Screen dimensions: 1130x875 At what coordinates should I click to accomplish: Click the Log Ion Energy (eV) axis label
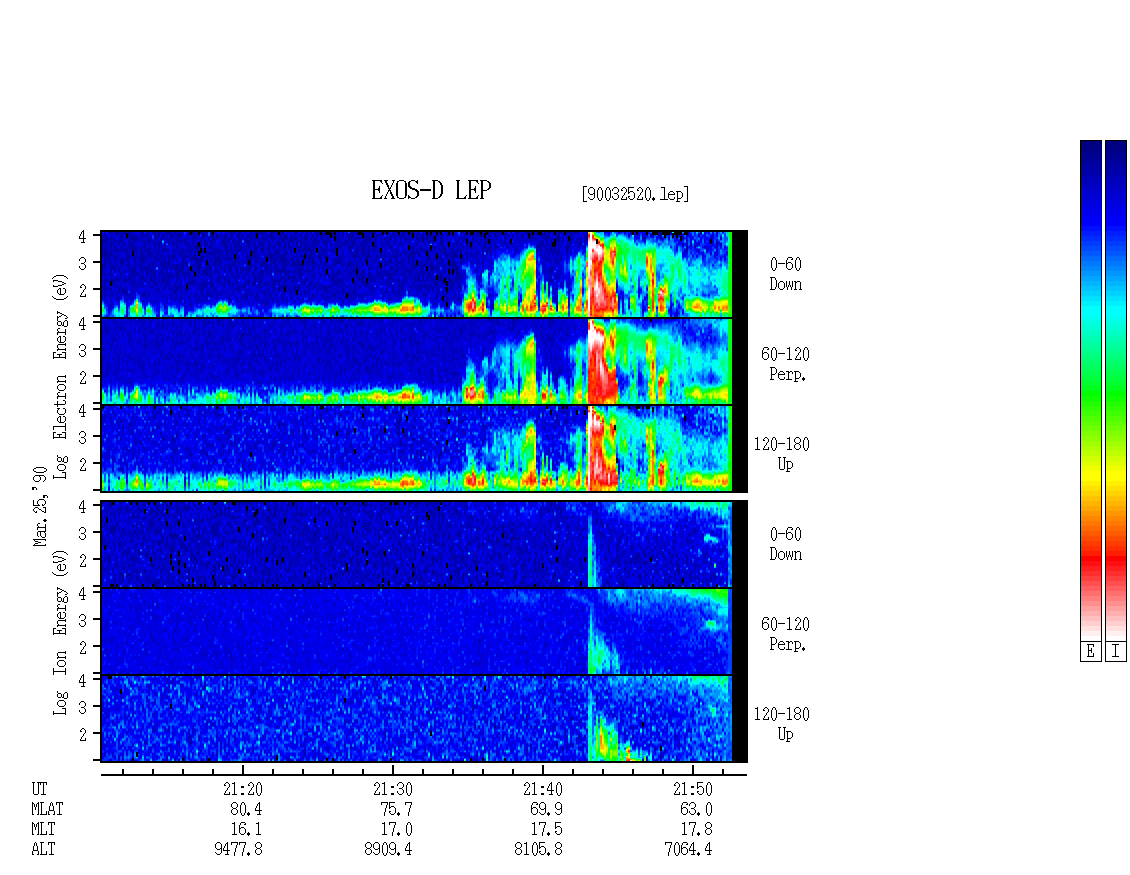coord(60,632)
